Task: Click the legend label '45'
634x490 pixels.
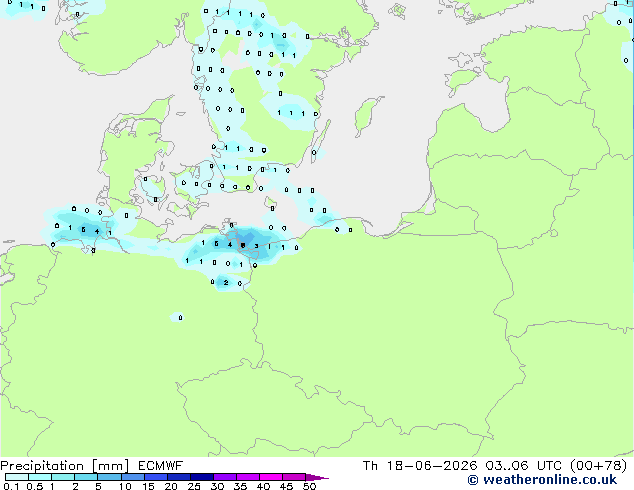Action: pos(286,486)
